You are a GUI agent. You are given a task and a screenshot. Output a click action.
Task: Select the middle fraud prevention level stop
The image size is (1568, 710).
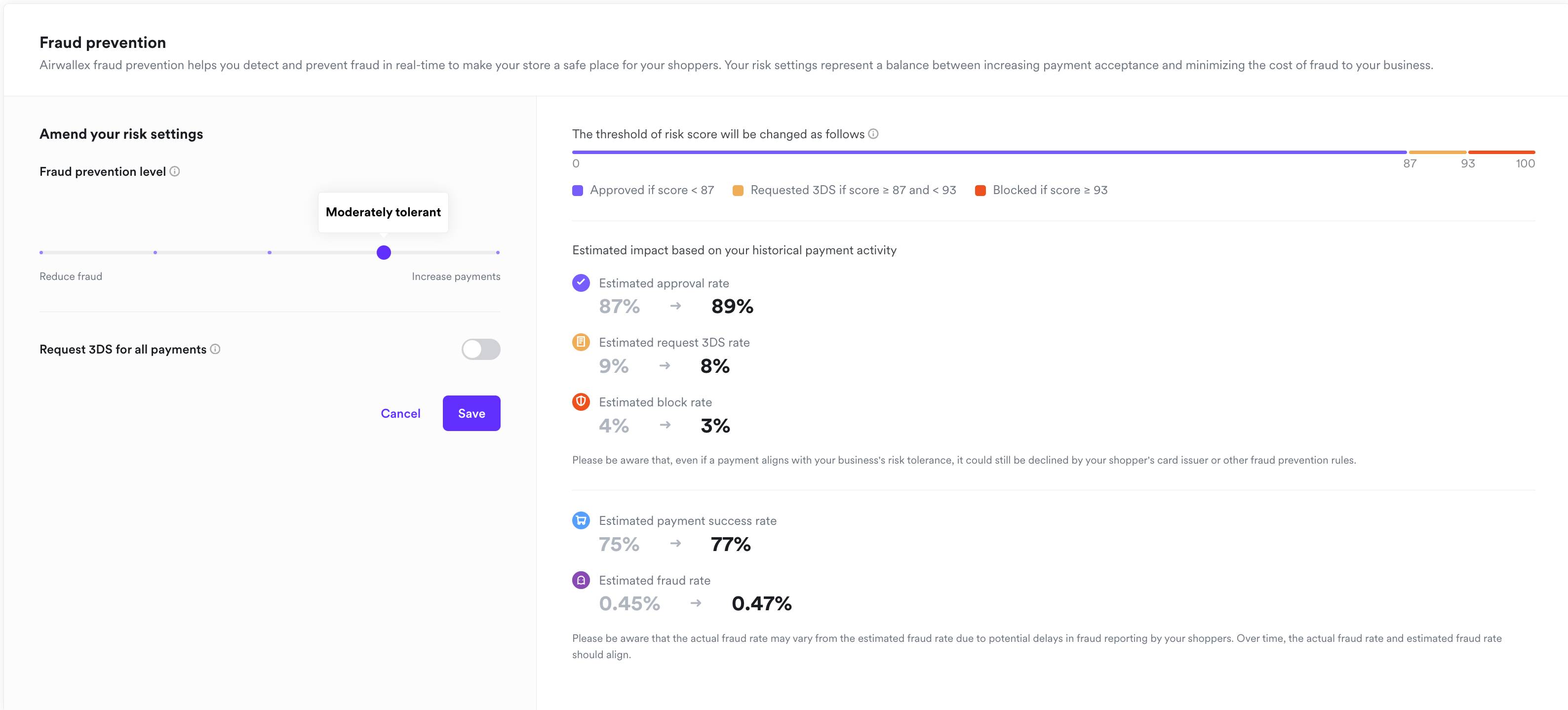[269, 252]
